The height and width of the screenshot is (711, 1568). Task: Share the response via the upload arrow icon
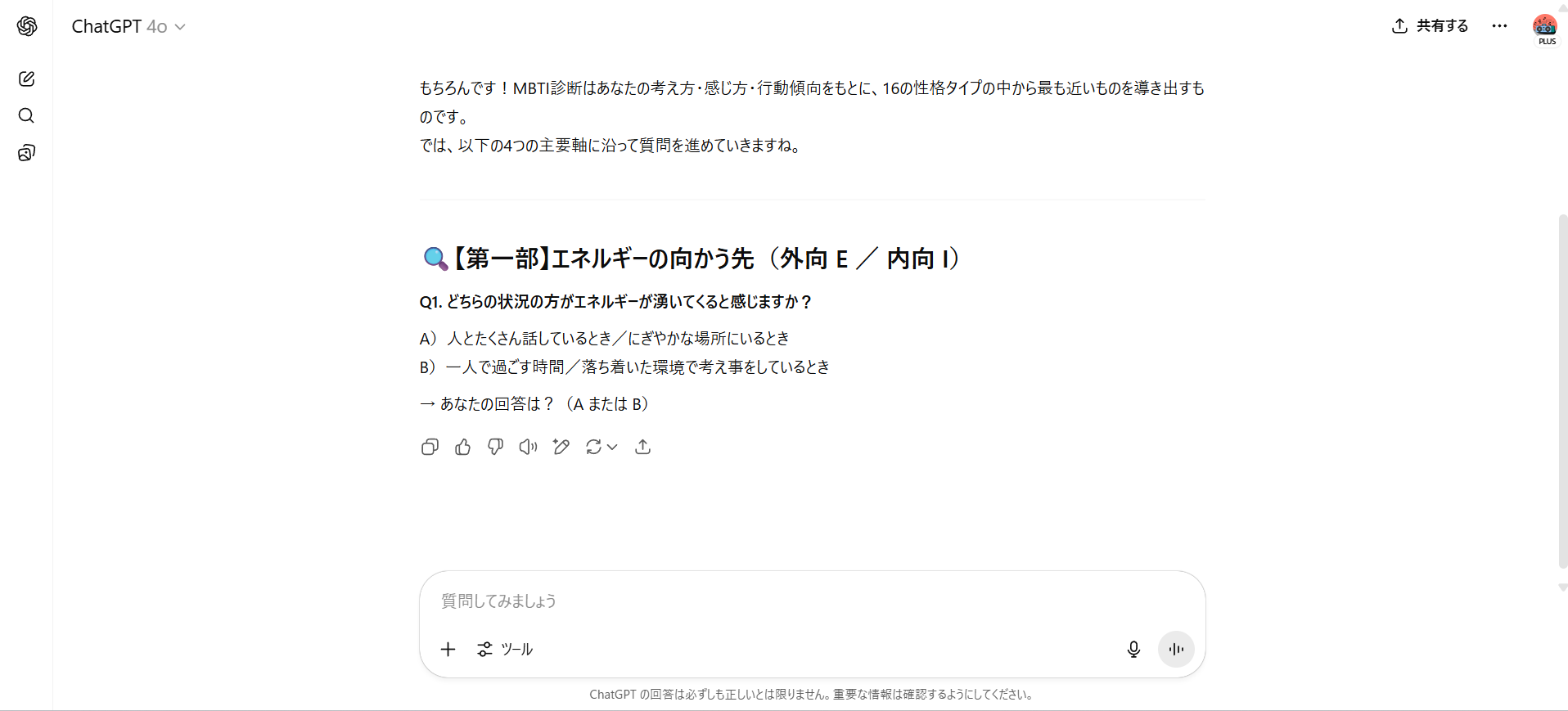tap(642, 447)
